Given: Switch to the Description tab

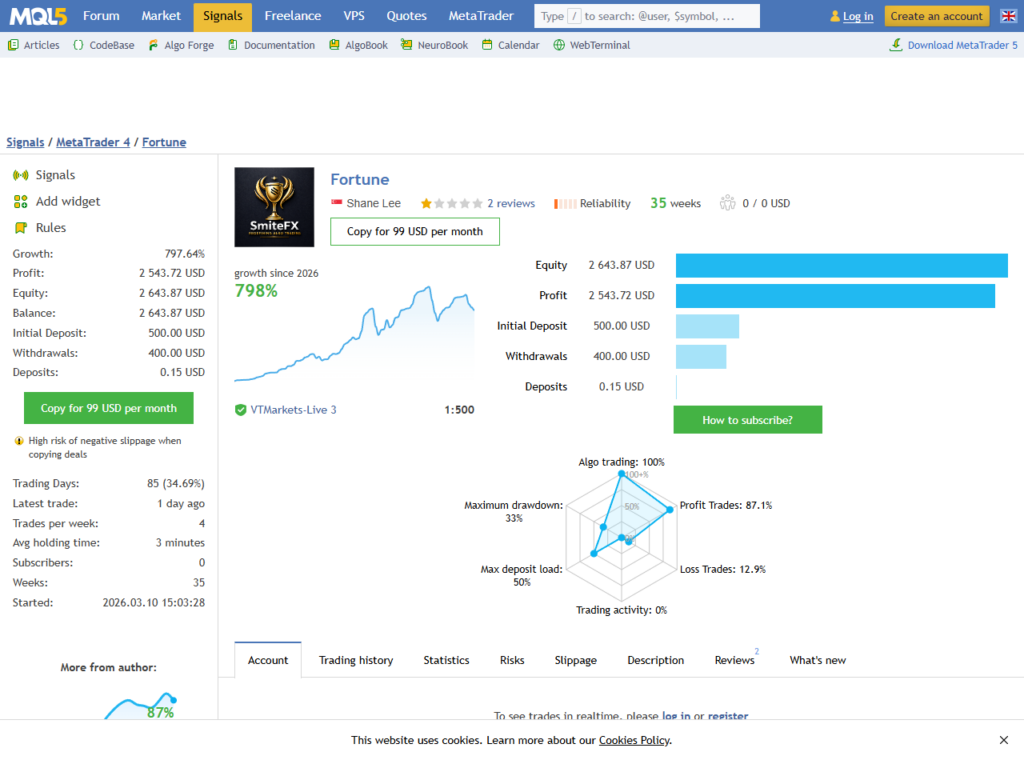Looking at the screenshot, I should pos(656,660).
